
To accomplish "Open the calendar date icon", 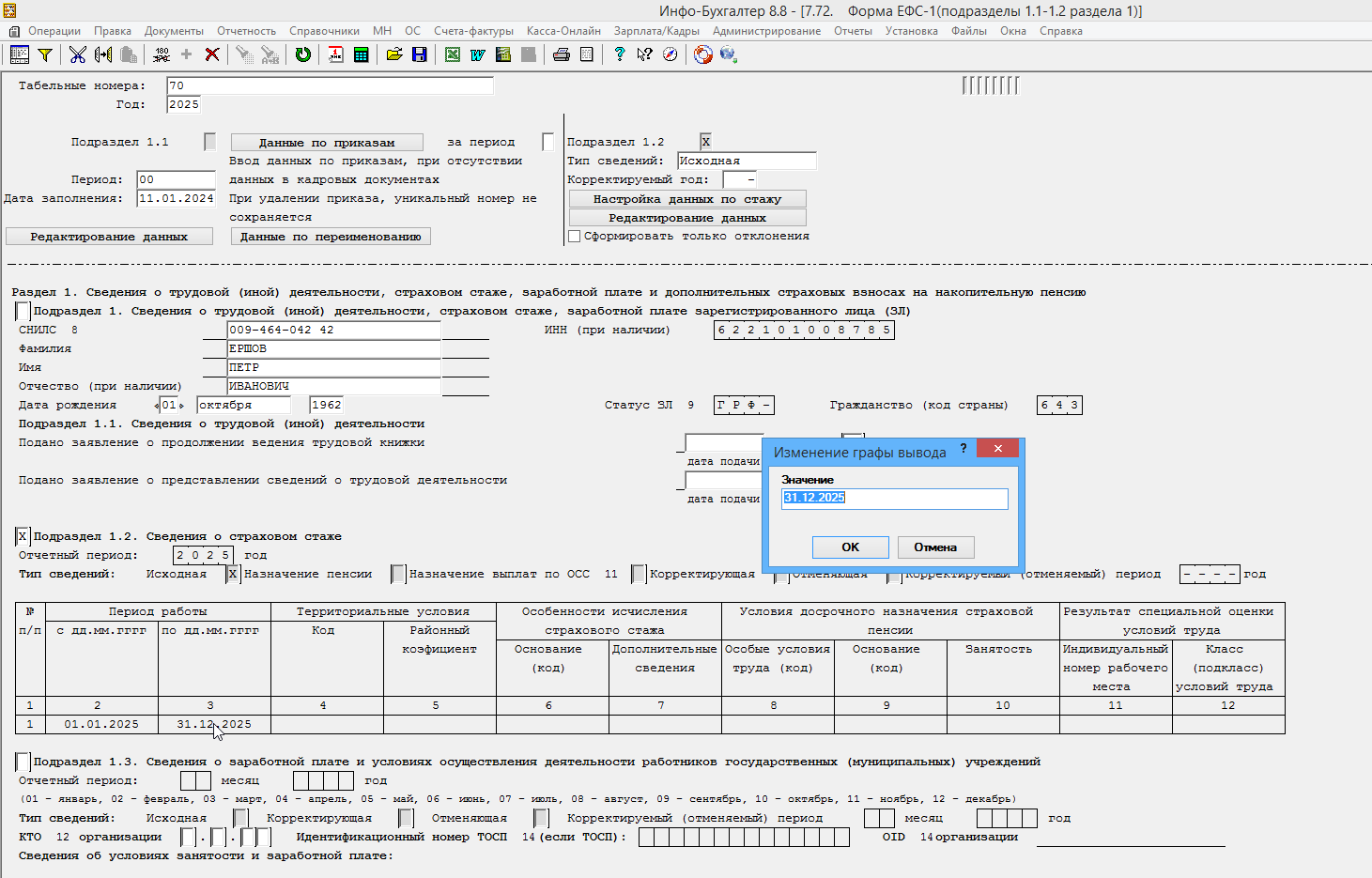I will pyautogui.click(x=335, y=54).
